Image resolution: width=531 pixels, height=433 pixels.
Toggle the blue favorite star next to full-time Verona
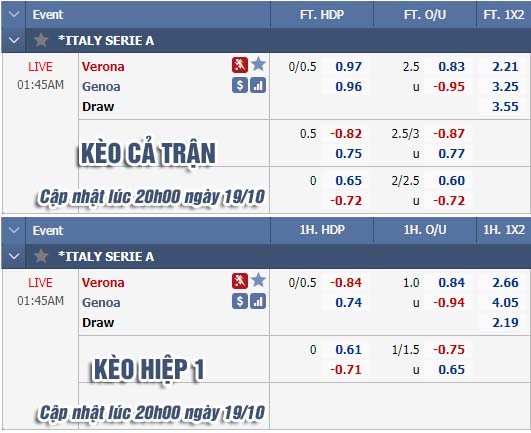(258, 64)
